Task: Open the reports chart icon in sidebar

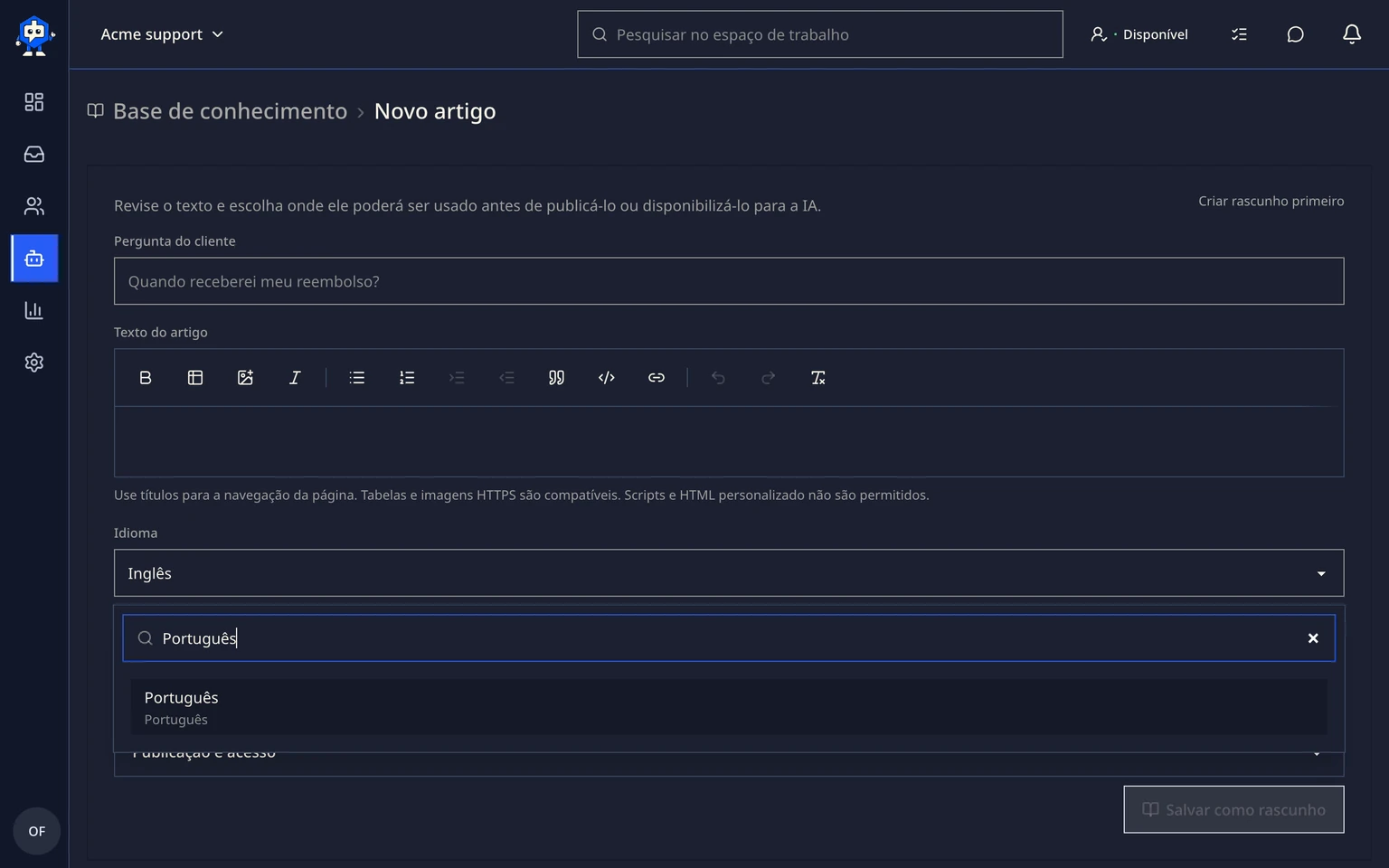Action: (34, 310)
